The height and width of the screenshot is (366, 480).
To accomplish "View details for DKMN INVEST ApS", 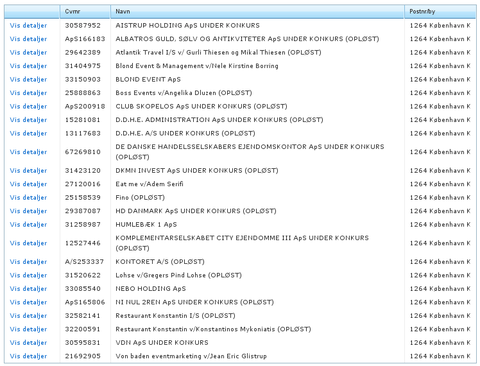I will (28, 171).
